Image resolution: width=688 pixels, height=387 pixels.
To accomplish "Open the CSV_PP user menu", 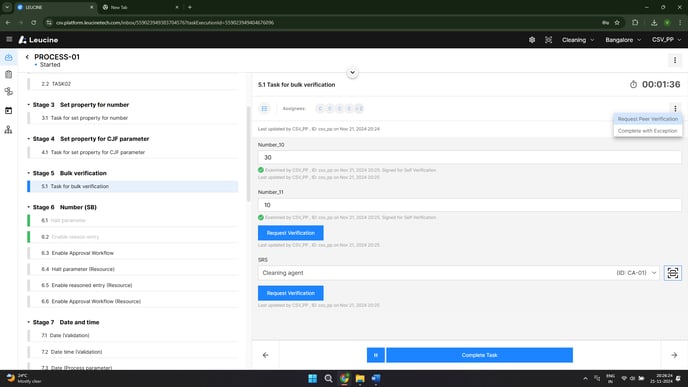I will click(666, 40).
